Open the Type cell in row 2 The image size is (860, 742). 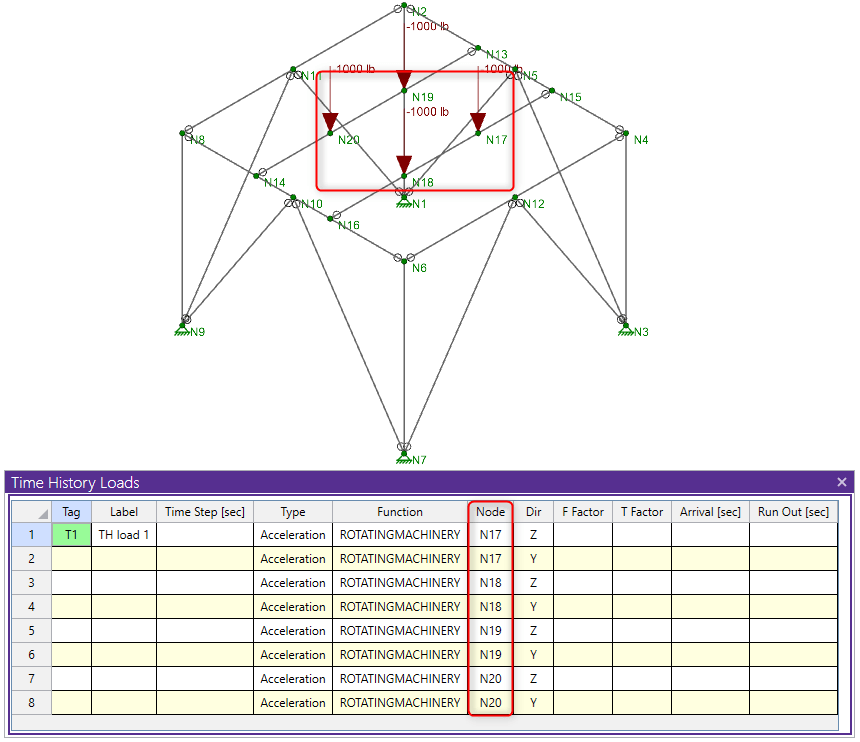[x=293, y=559]
